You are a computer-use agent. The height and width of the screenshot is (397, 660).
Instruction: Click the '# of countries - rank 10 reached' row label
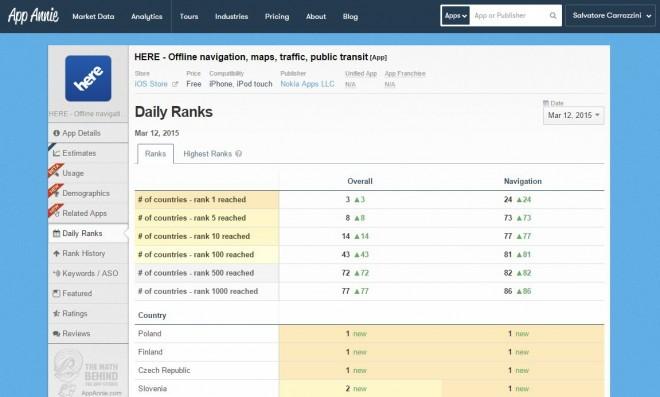click(194, 236)
